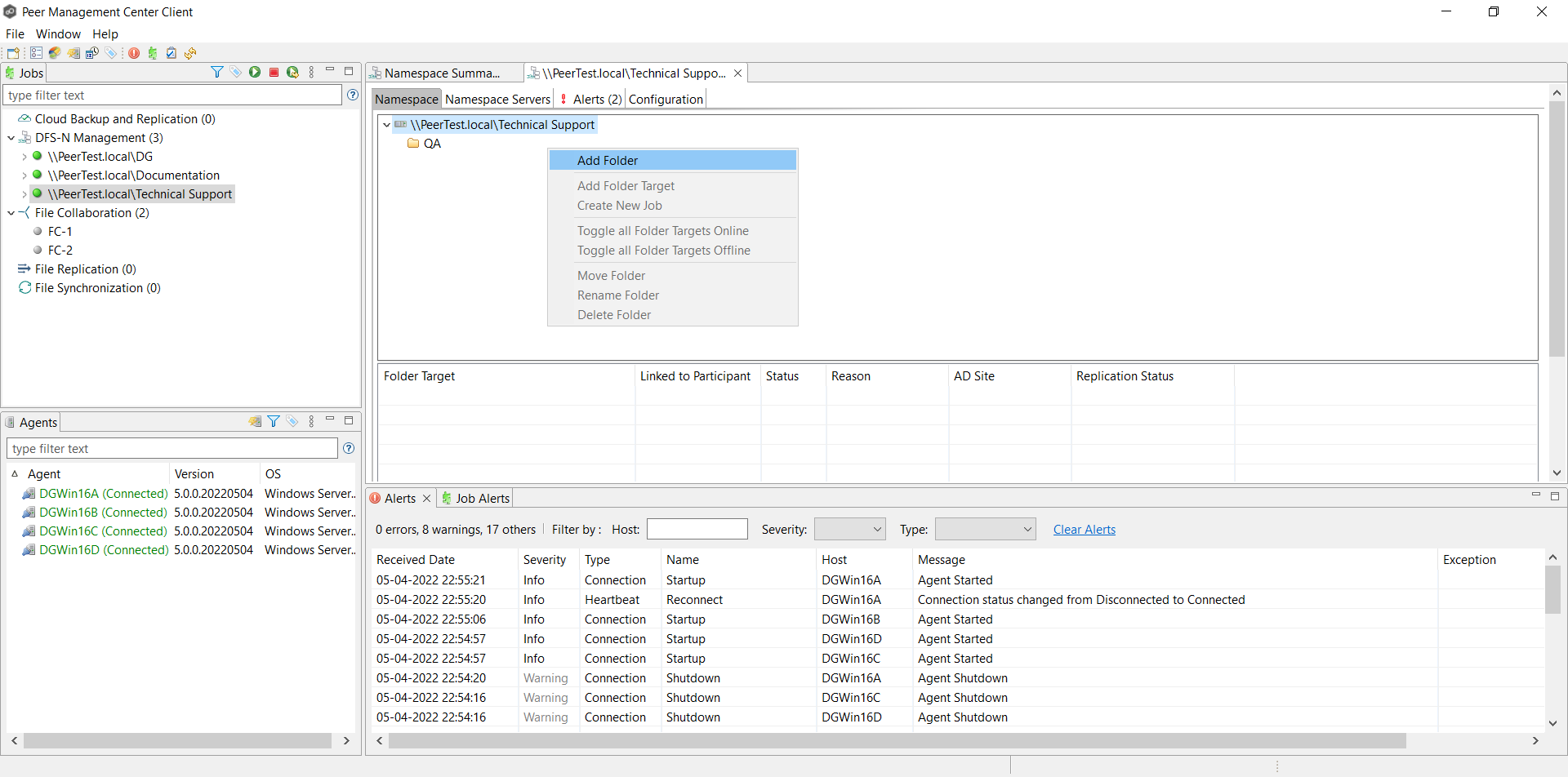Viewport: 1568px width, 777px height.
Task: Collapse the DFS-N Management tree node
Action: (11, 138)
